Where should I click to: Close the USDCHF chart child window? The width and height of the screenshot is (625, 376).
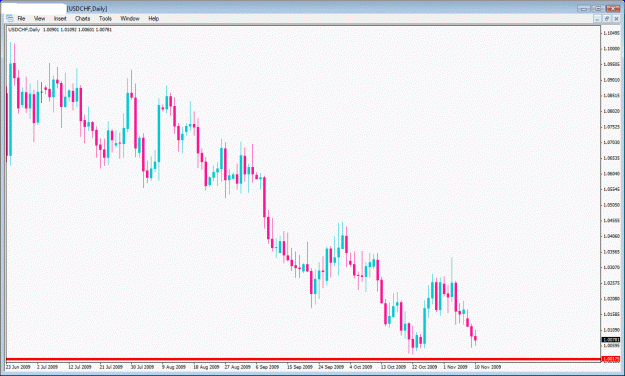click(616, 19)
